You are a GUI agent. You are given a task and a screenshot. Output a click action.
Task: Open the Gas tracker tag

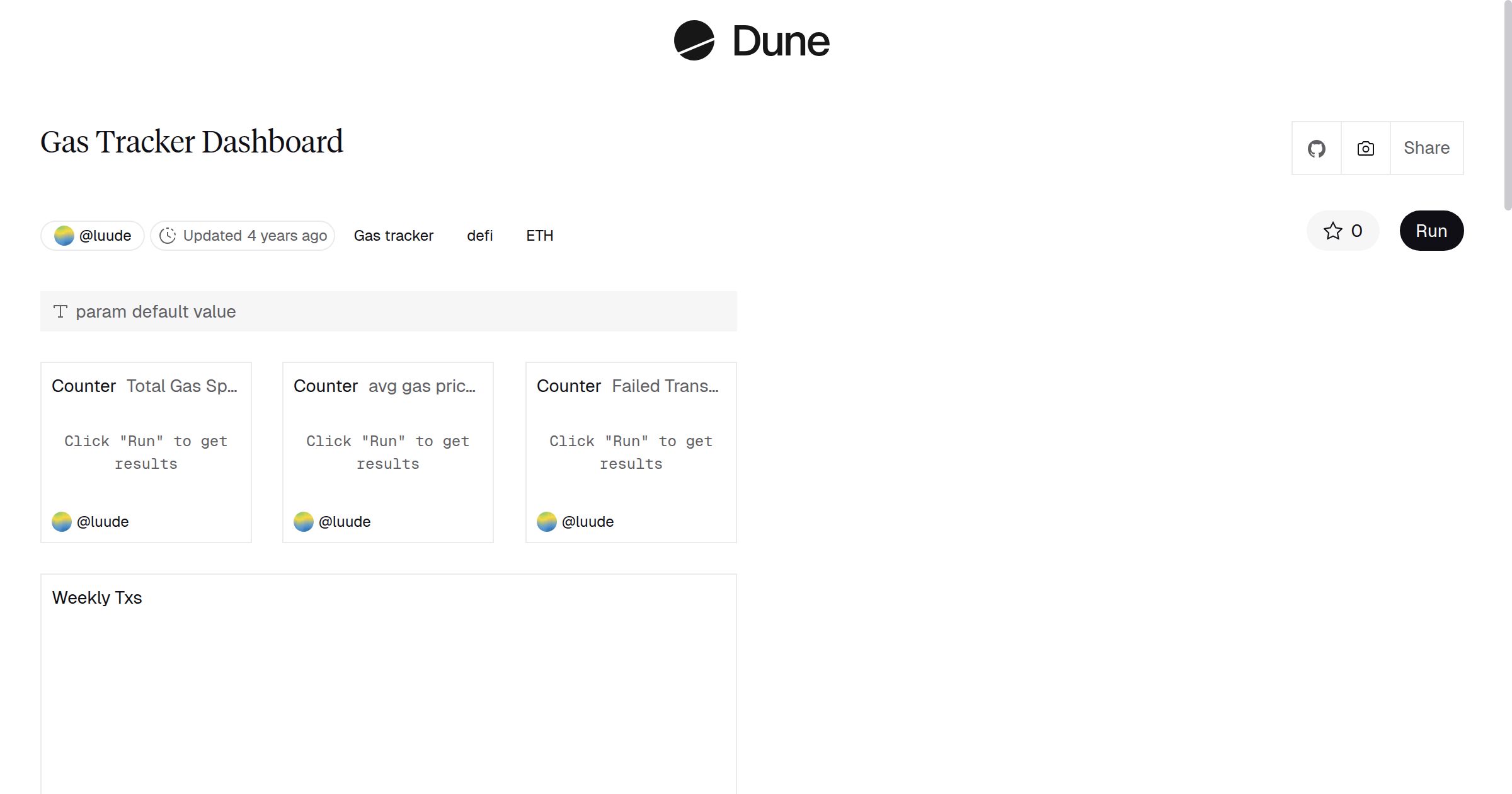tap(393, 235)
